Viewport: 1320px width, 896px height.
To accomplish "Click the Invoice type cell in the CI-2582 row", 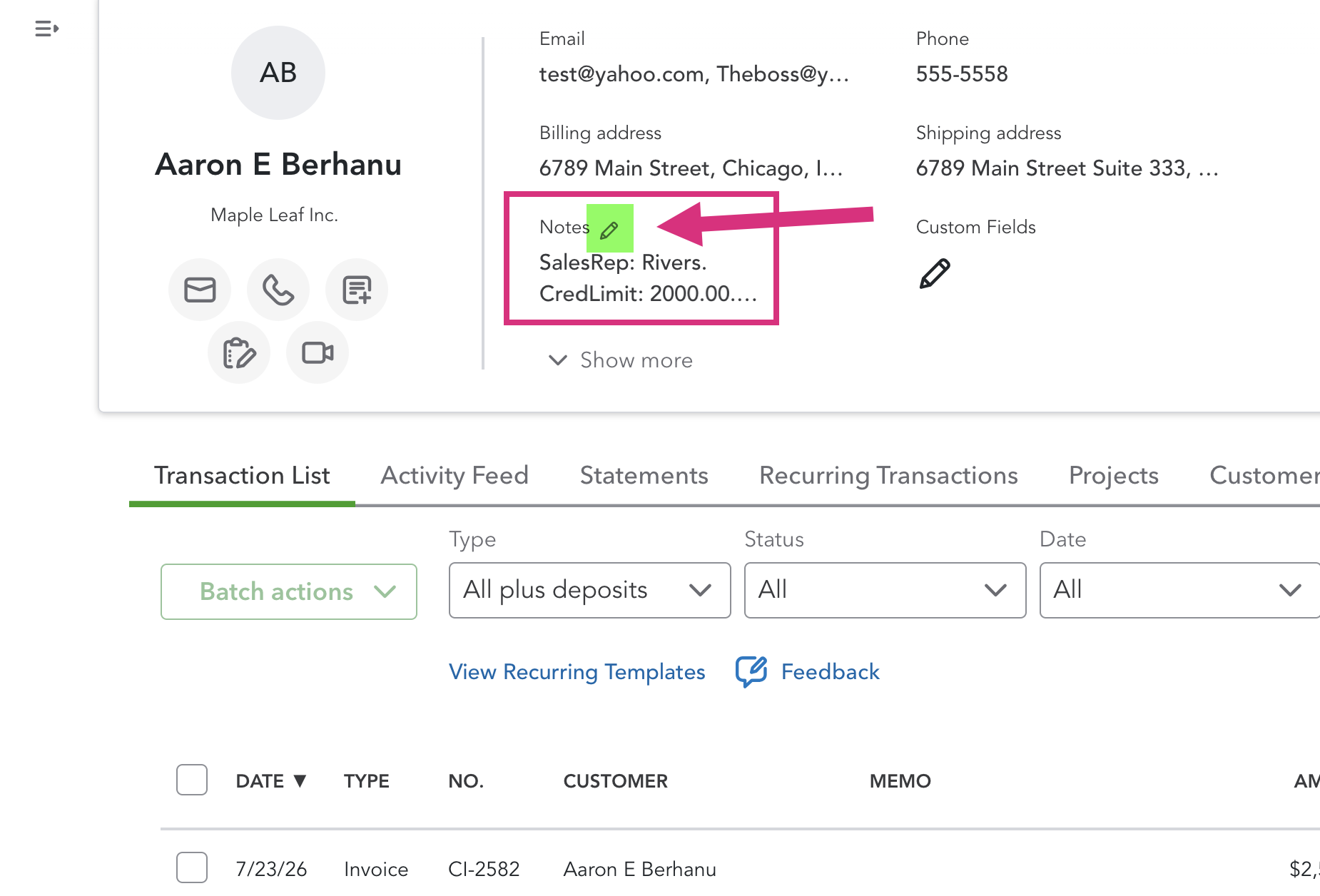I will click(376, 869).
